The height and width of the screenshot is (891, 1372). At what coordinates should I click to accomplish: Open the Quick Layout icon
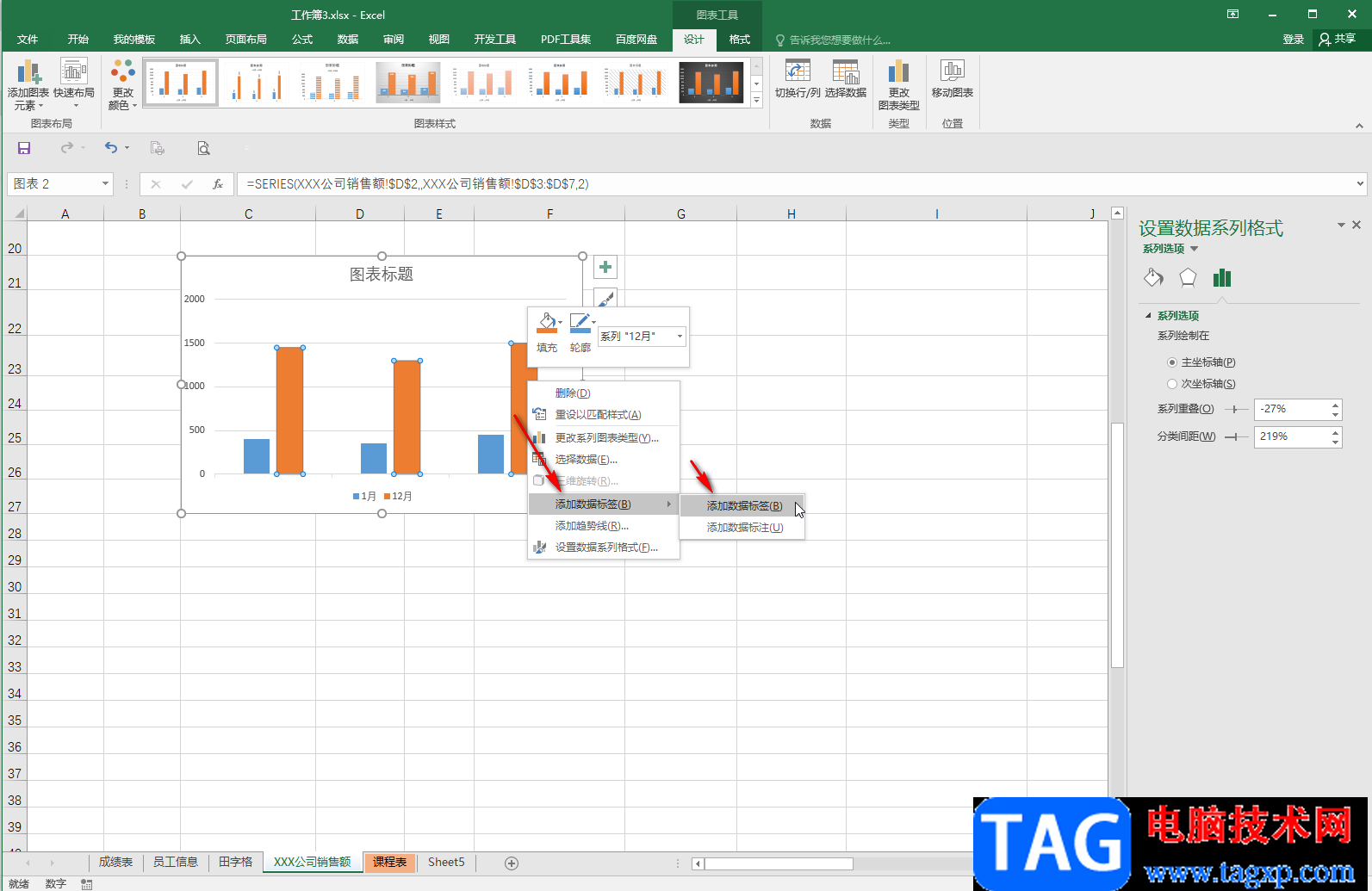[74, 72]
